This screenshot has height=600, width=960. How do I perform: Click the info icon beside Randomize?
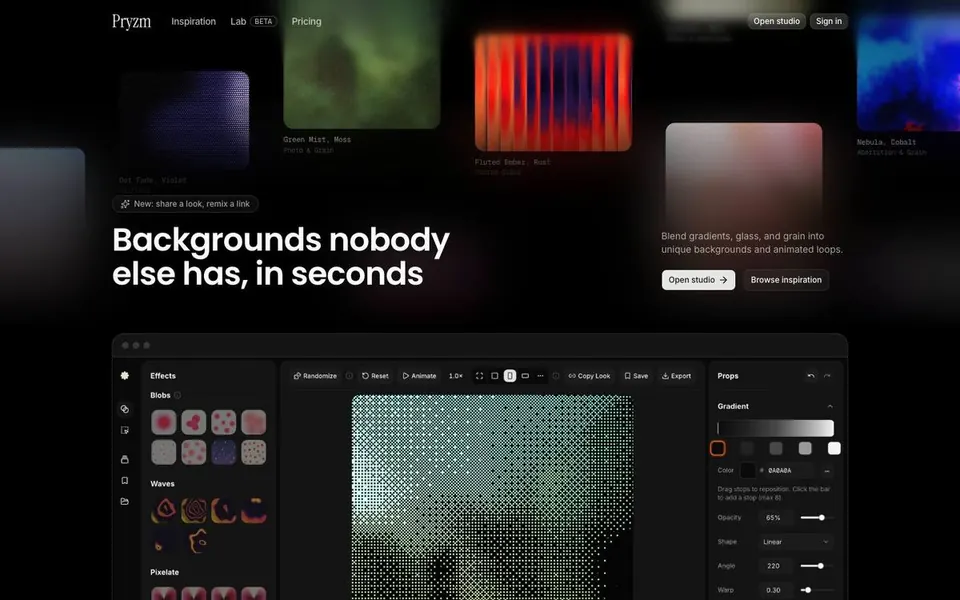click(349, 376)
